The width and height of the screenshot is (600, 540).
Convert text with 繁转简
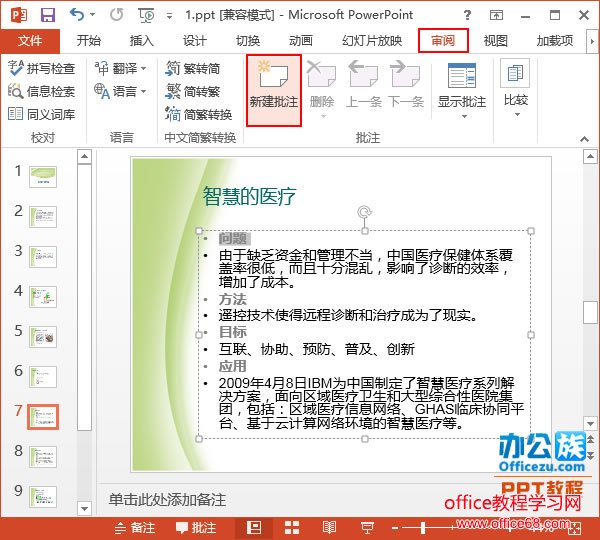coord(193,68)
